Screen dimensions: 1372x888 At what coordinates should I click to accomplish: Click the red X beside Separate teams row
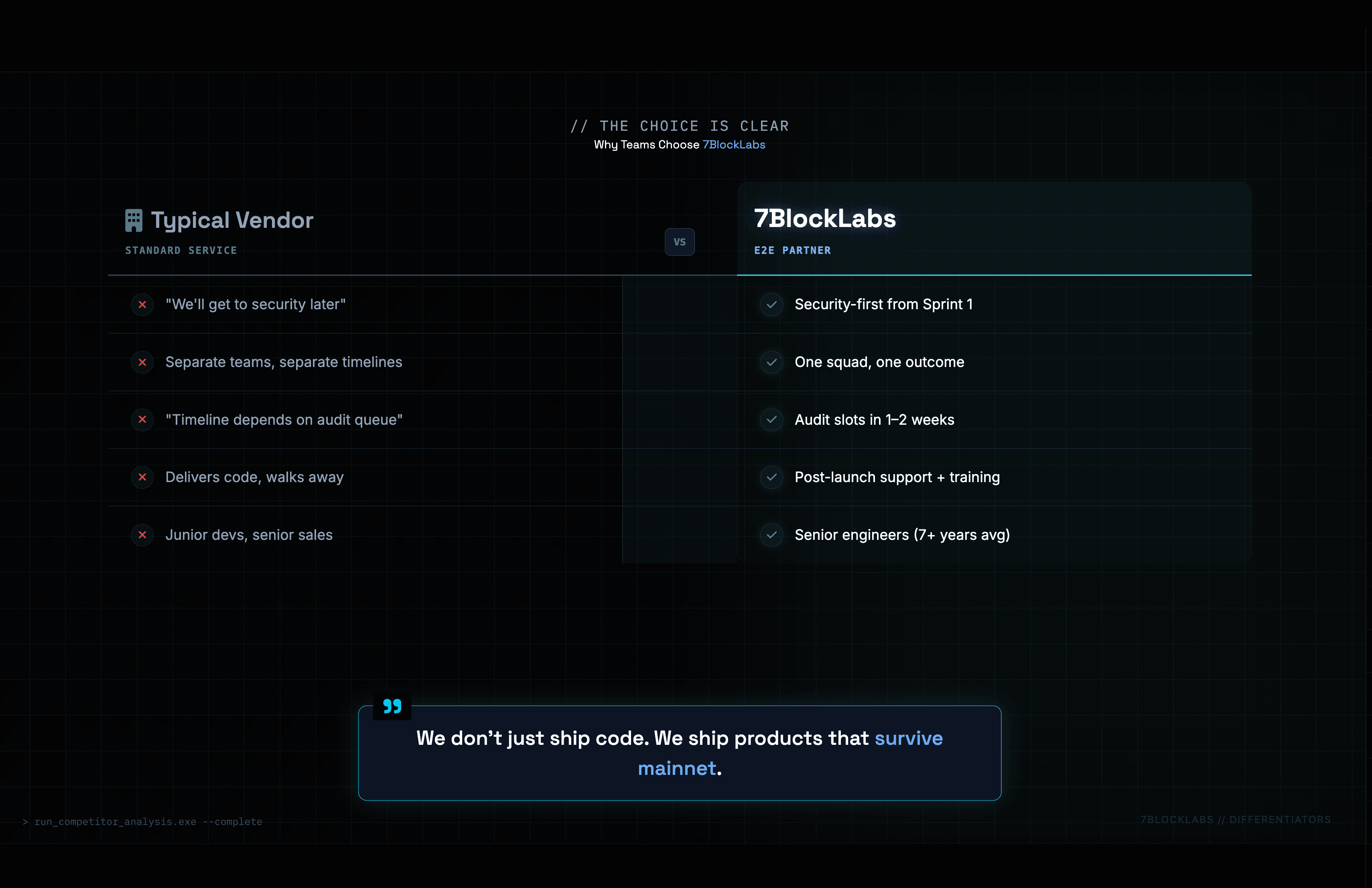[x=142, y=363]
